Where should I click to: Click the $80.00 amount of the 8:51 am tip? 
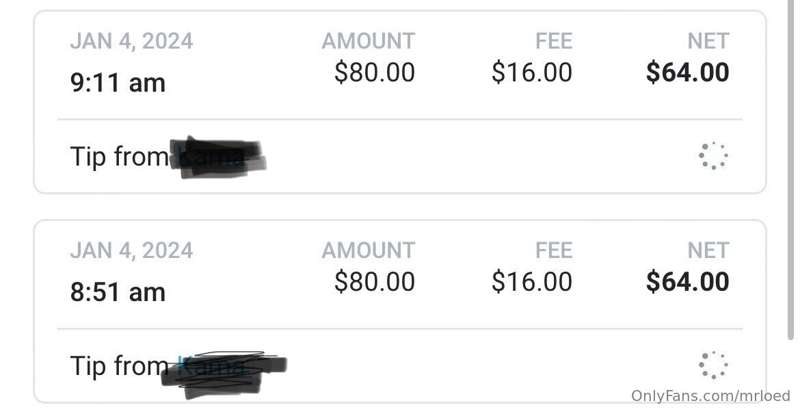click(374, 281)
